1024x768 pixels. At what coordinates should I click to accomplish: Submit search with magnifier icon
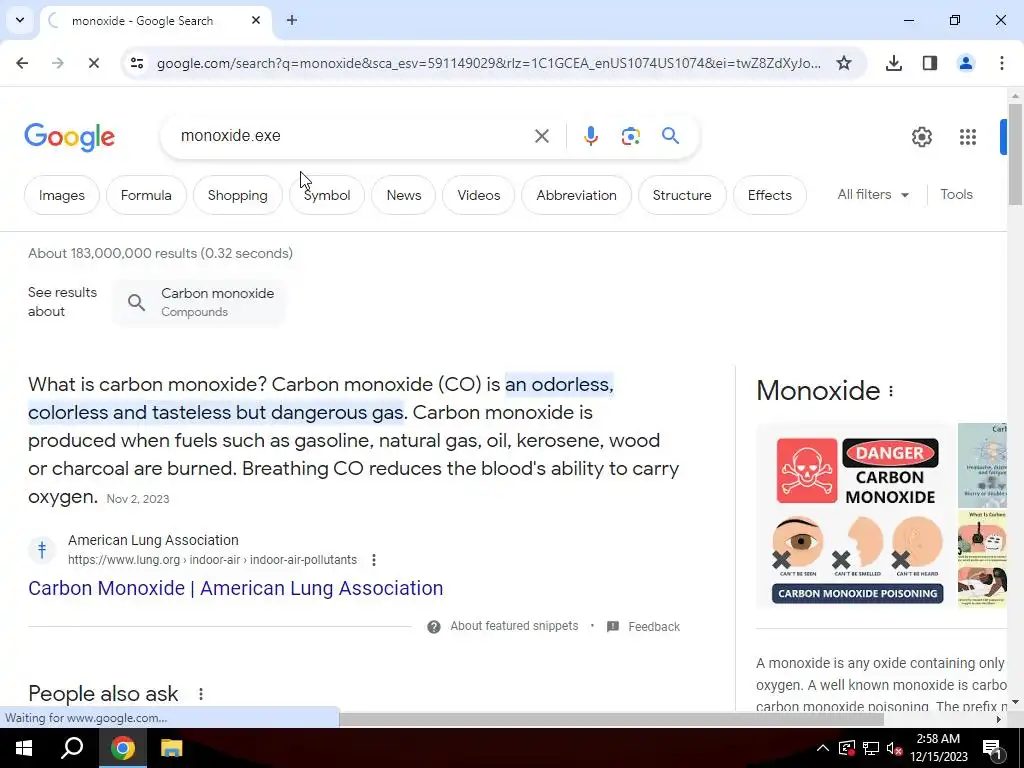(x=670, y=136)
